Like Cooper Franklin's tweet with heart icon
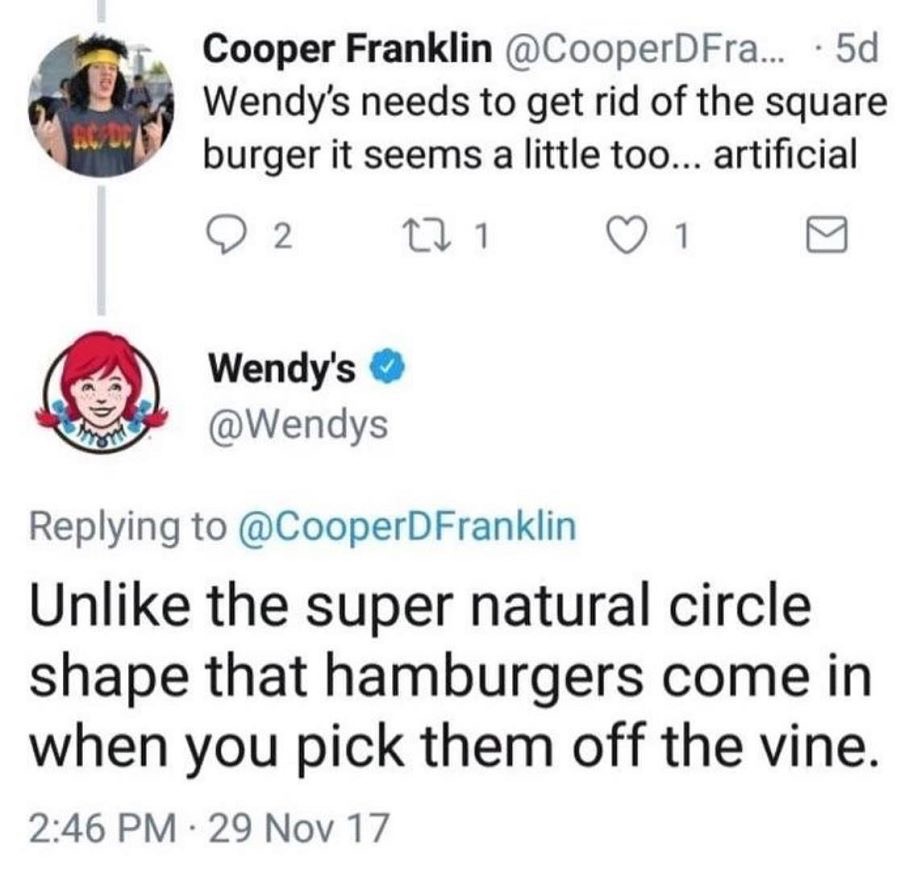The image size is (900, 877). (x=629, y=237)
